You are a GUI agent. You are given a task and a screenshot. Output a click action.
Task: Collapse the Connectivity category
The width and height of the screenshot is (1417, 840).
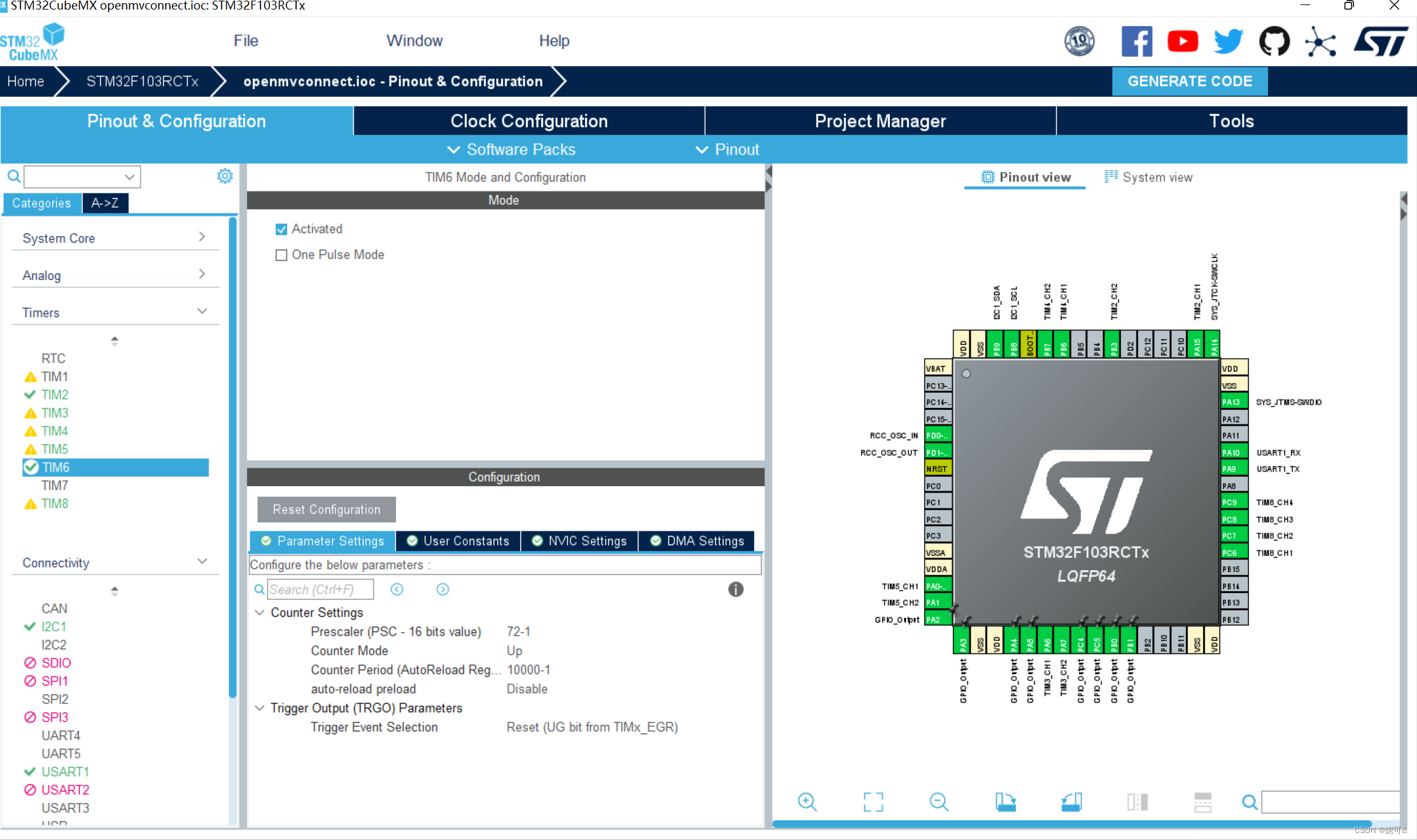pos(115,563)
